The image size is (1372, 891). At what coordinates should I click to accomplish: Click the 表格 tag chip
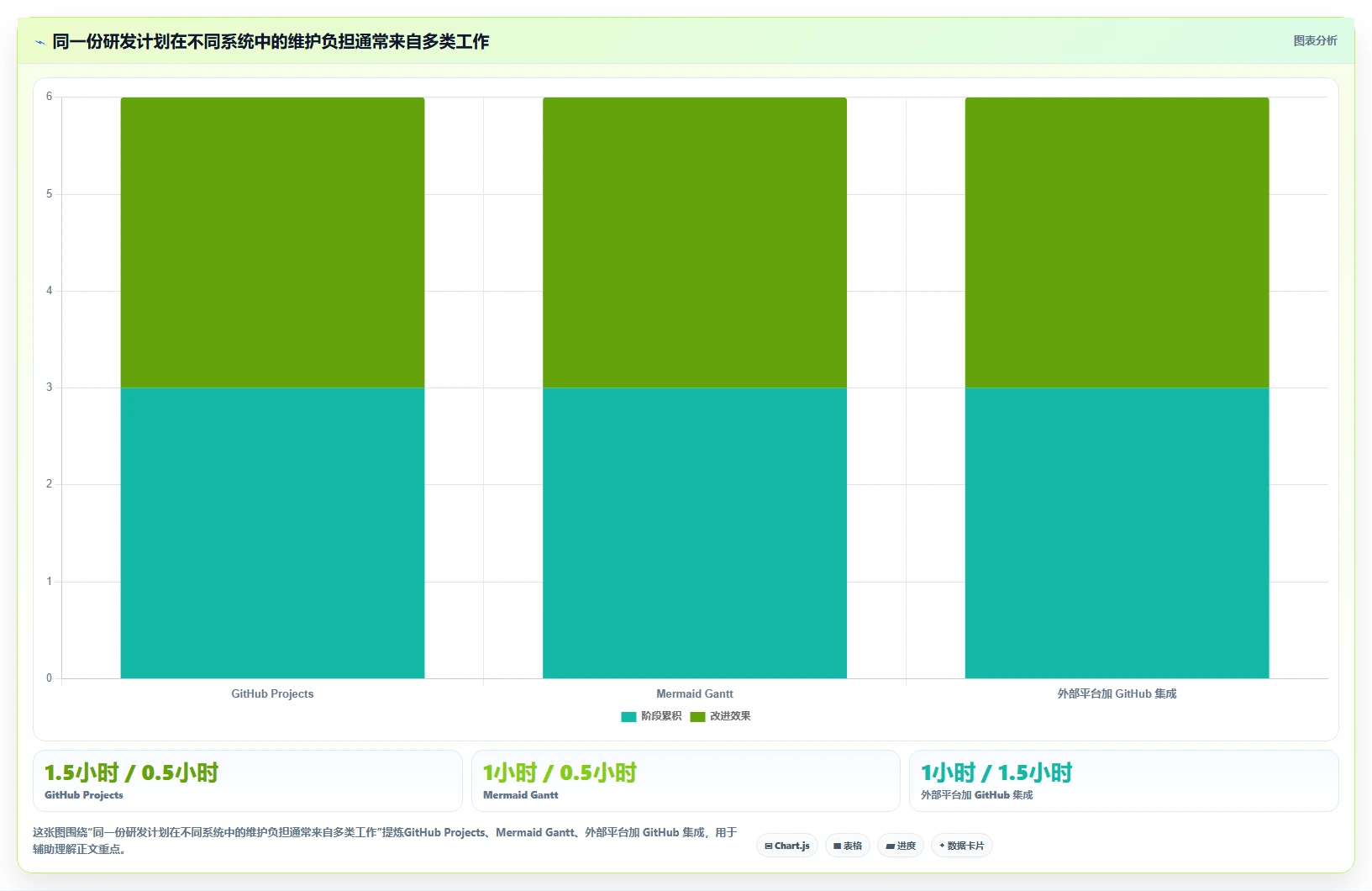coord(848,846)
